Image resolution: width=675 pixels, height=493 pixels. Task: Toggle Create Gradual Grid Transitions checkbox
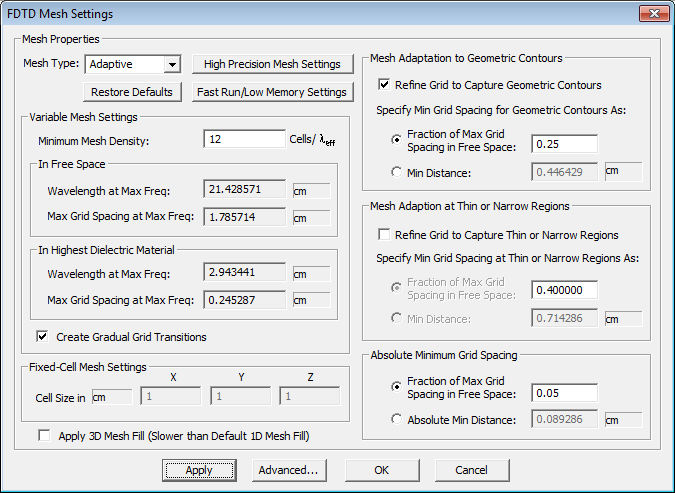tap(43, 337)
